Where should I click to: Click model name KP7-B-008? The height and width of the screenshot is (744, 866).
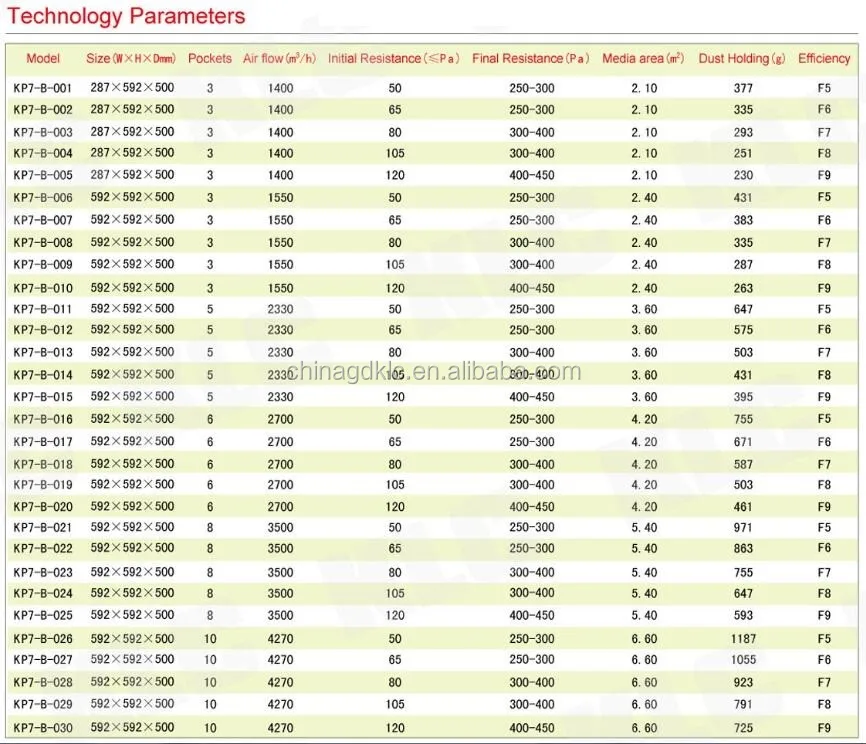[x=43, y=243]
